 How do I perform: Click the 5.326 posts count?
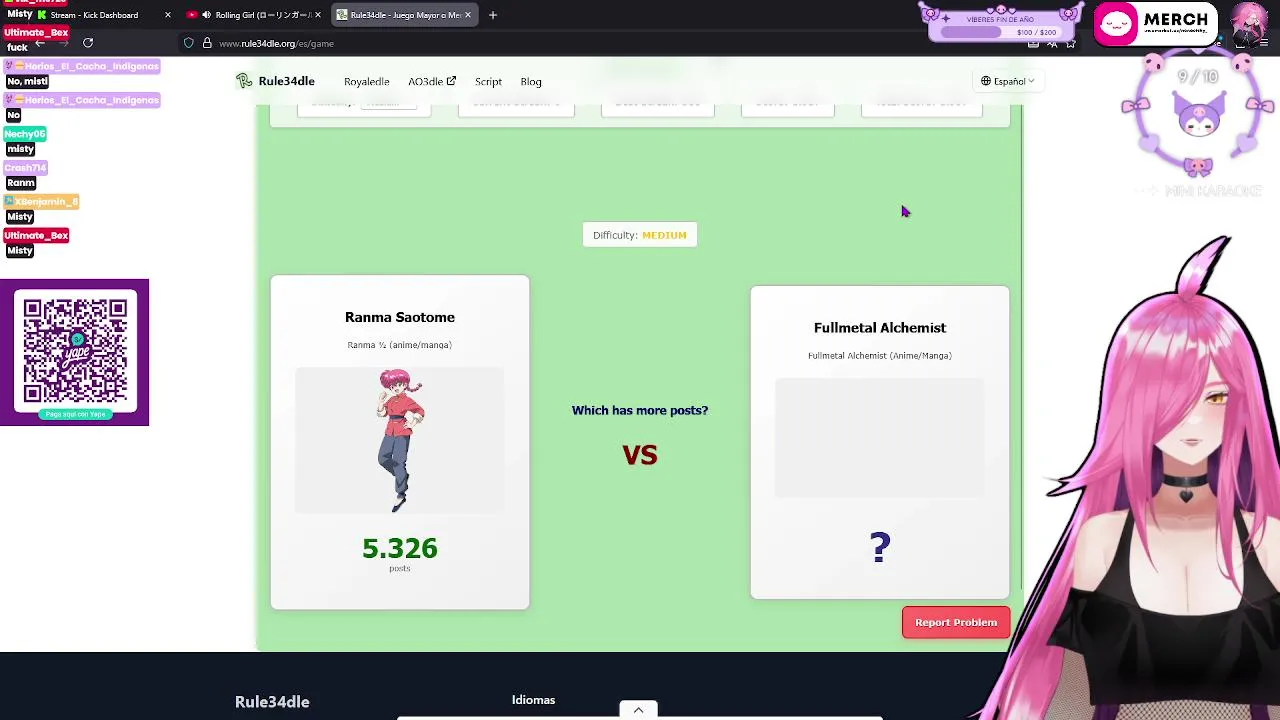400,548
